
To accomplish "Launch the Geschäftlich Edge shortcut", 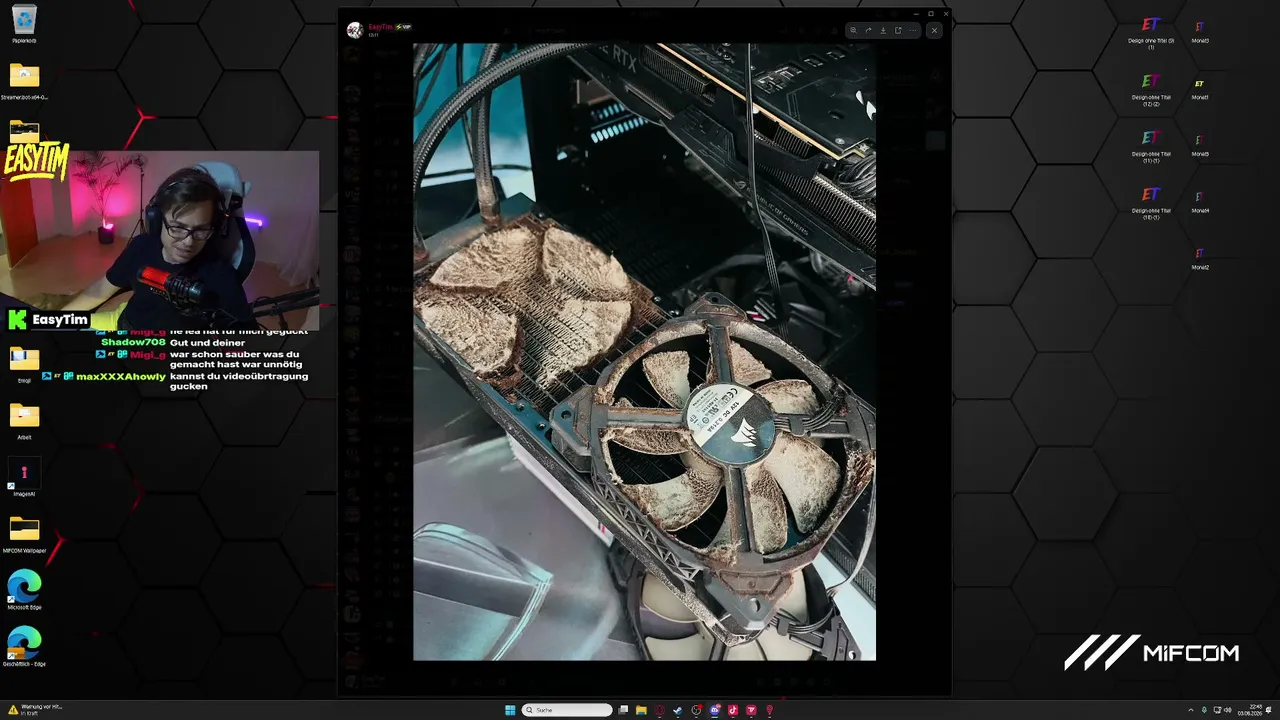I will [24, 647].
